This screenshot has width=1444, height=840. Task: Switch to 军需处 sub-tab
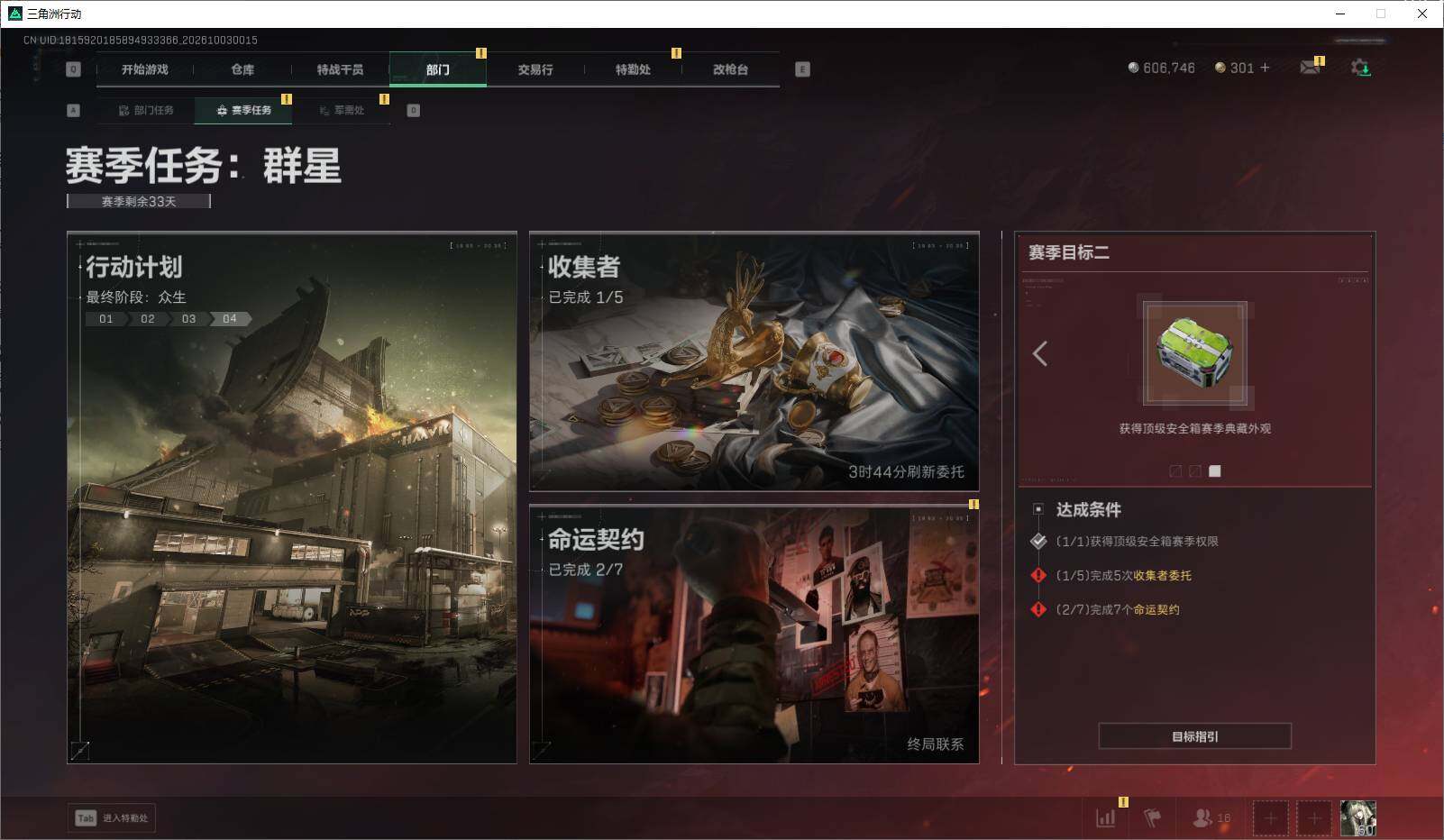(342, 110)
